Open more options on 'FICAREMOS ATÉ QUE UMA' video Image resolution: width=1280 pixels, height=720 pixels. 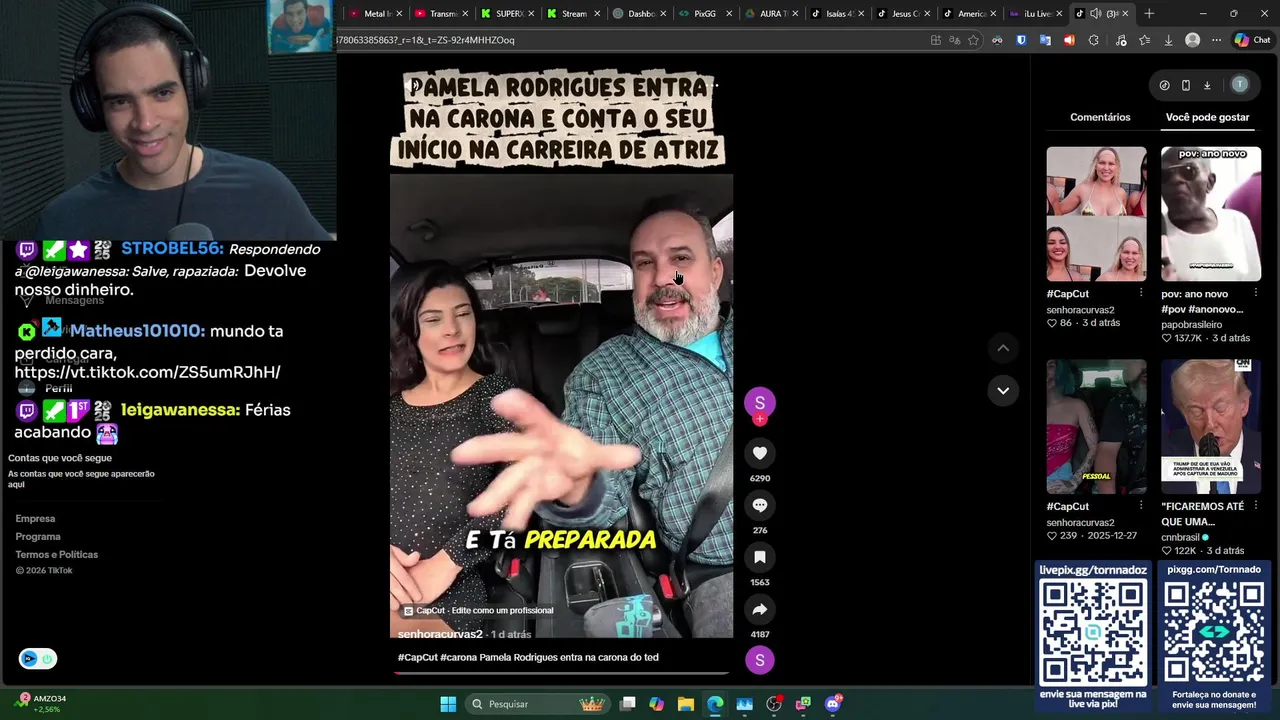tap(1256, 506)
